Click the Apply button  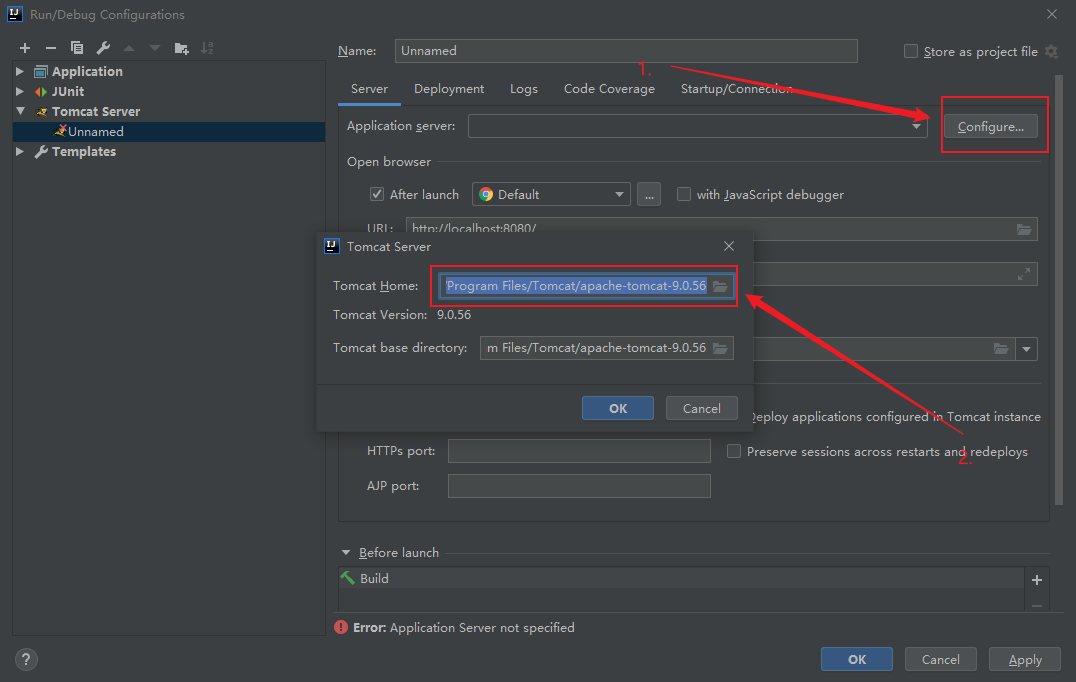pos(1025,659)
